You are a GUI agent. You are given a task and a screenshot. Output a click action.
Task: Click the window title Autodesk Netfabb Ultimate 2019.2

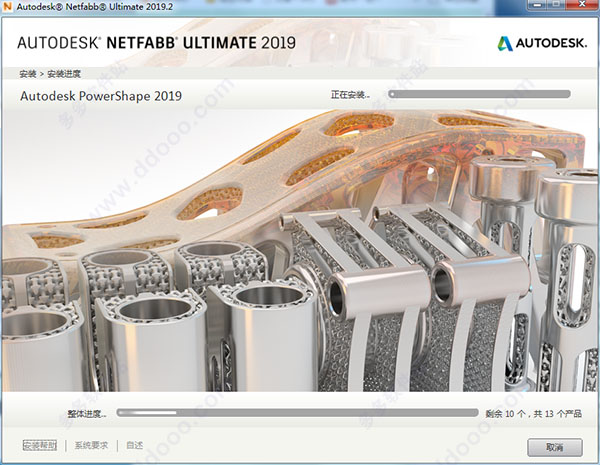(x=95, y=7)
